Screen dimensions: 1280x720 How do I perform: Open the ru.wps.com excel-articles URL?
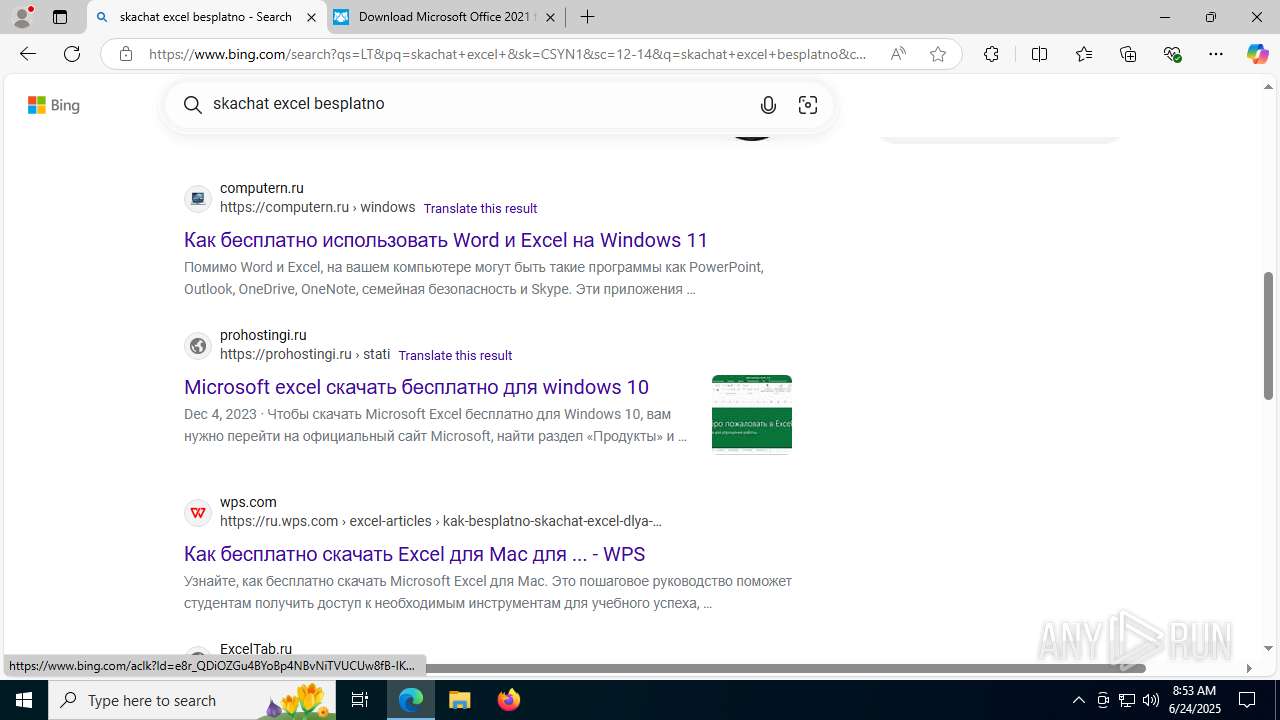(x=440, y=521)
